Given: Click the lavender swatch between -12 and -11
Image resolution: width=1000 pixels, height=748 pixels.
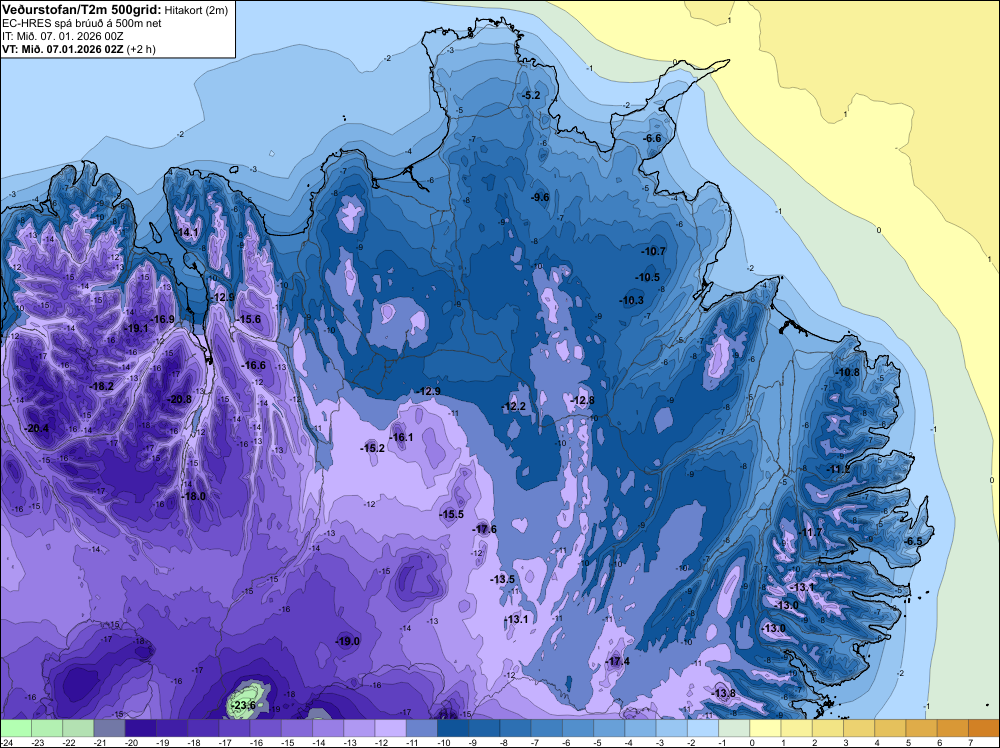Looking at the screenshot, I should point(390,728).
